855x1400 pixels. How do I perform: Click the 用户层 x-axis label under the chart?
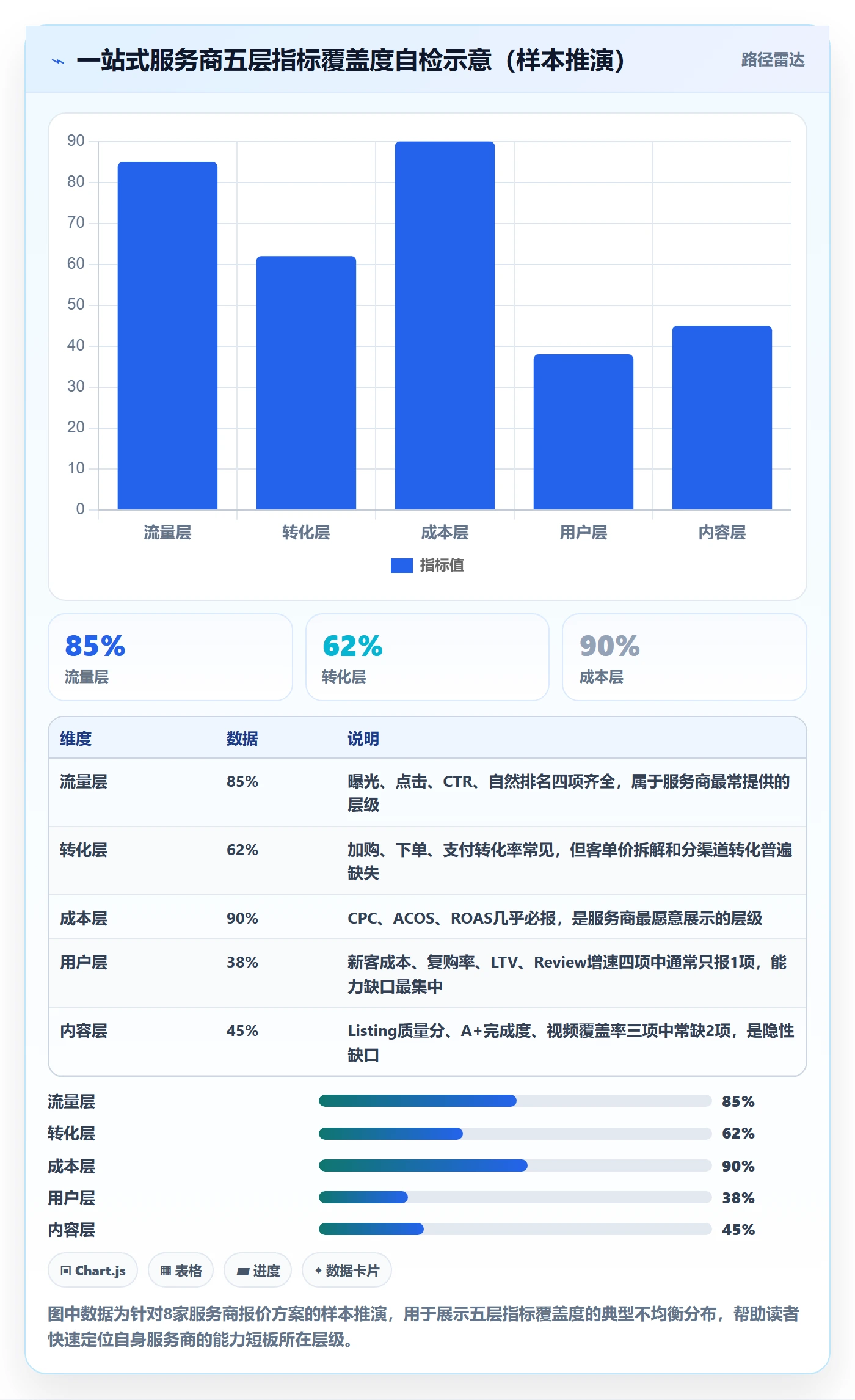583,533
